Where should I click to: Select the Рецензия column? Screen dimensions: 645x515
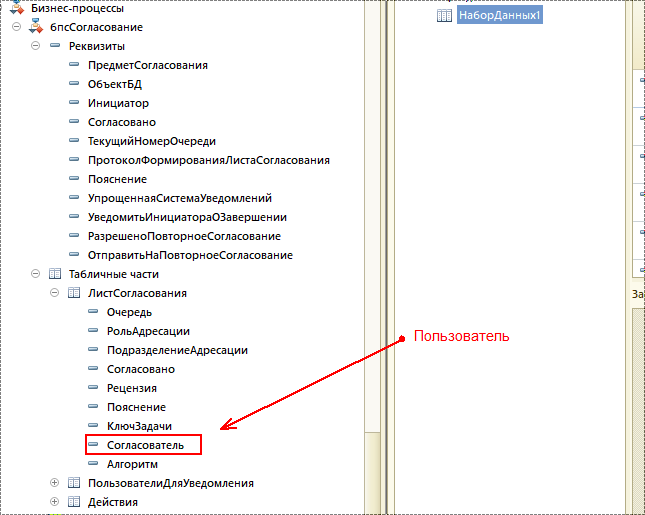132,388
